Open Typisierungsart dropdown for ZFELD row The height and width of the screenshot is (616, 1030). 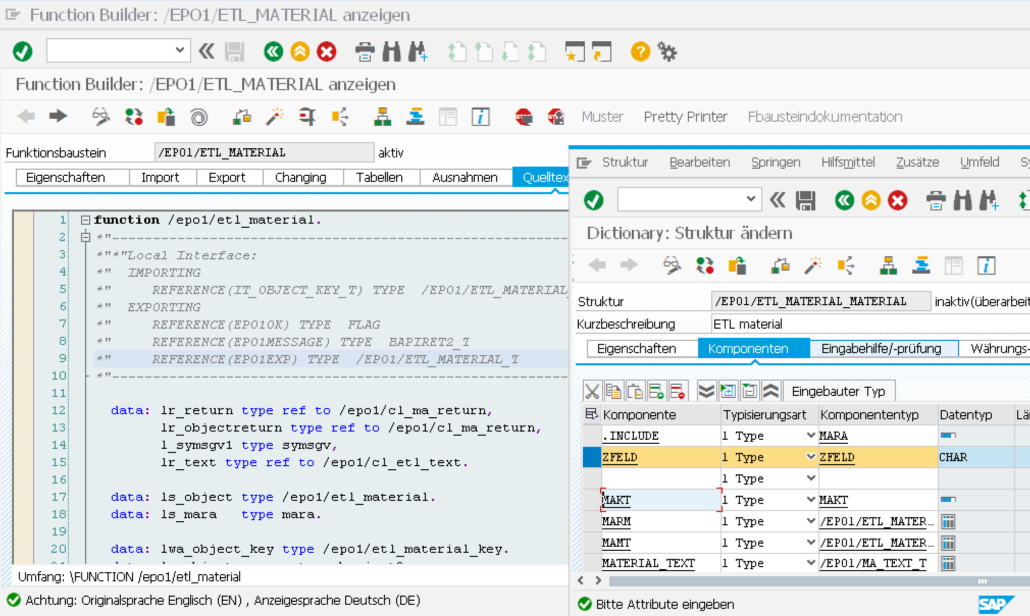point(810,457)
